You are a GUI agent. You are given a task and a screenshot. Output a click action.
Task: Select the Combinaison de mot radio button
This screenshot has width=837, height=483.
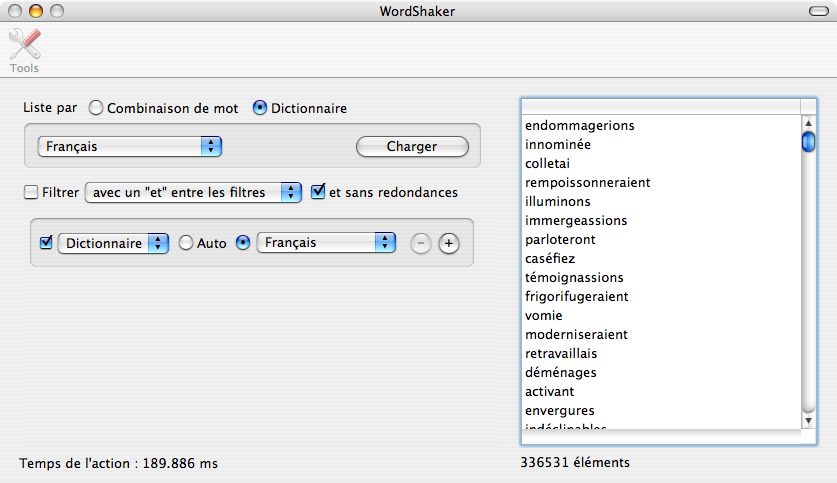(x=96, y=108)
